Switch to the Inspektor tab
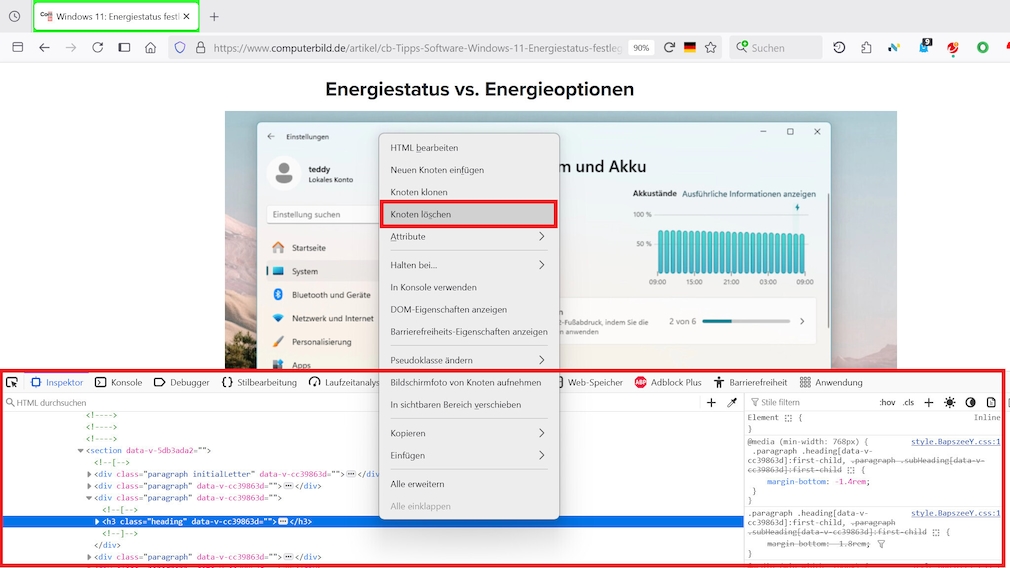 (57, 383)
